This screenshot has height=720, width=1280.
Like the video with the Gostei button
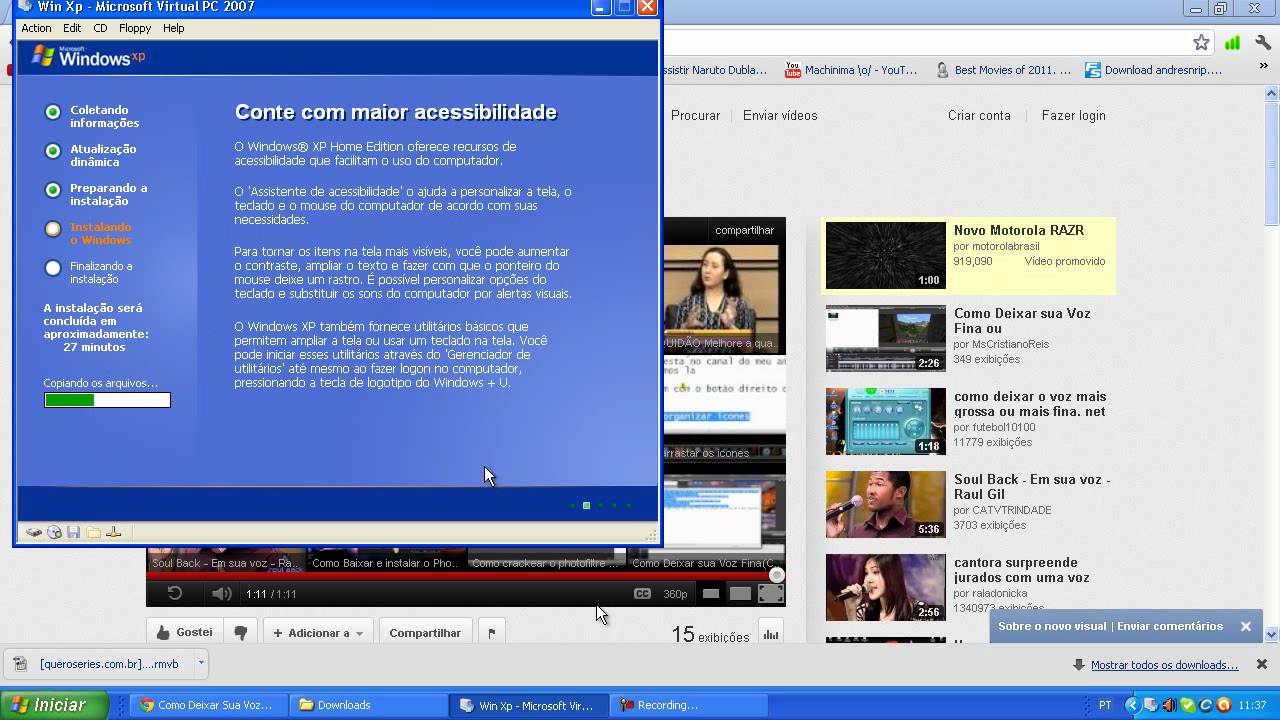coord(184,633)
